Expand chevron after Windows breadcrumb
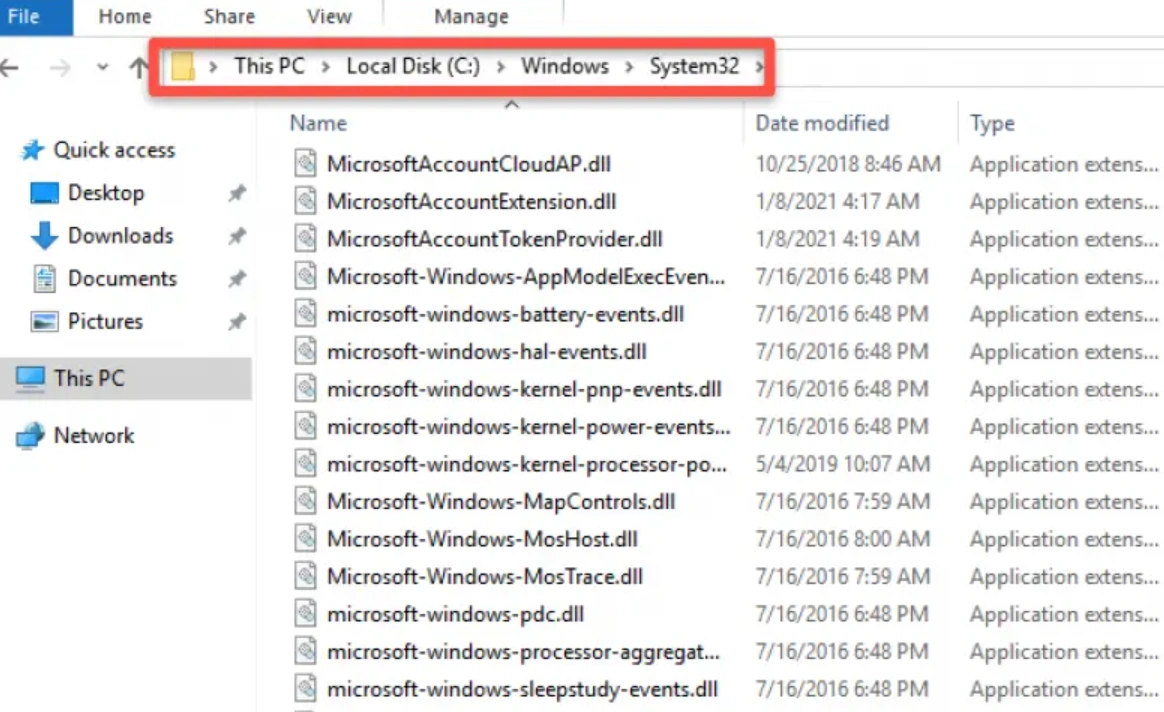The height and width of the screenshot is (712, 1164). [x=629, y=67]
